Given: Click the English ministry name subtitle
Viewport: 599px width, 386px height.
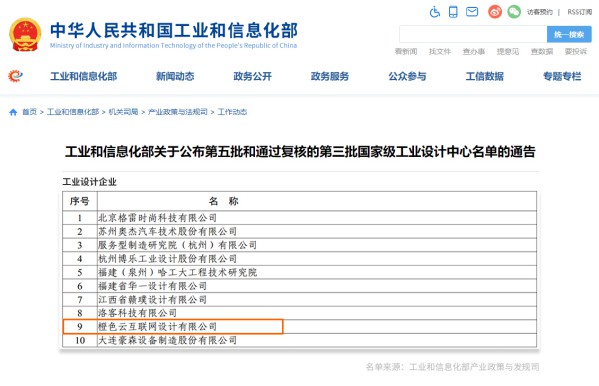Looking at the screenshot, I should click(x=173, y=45).
